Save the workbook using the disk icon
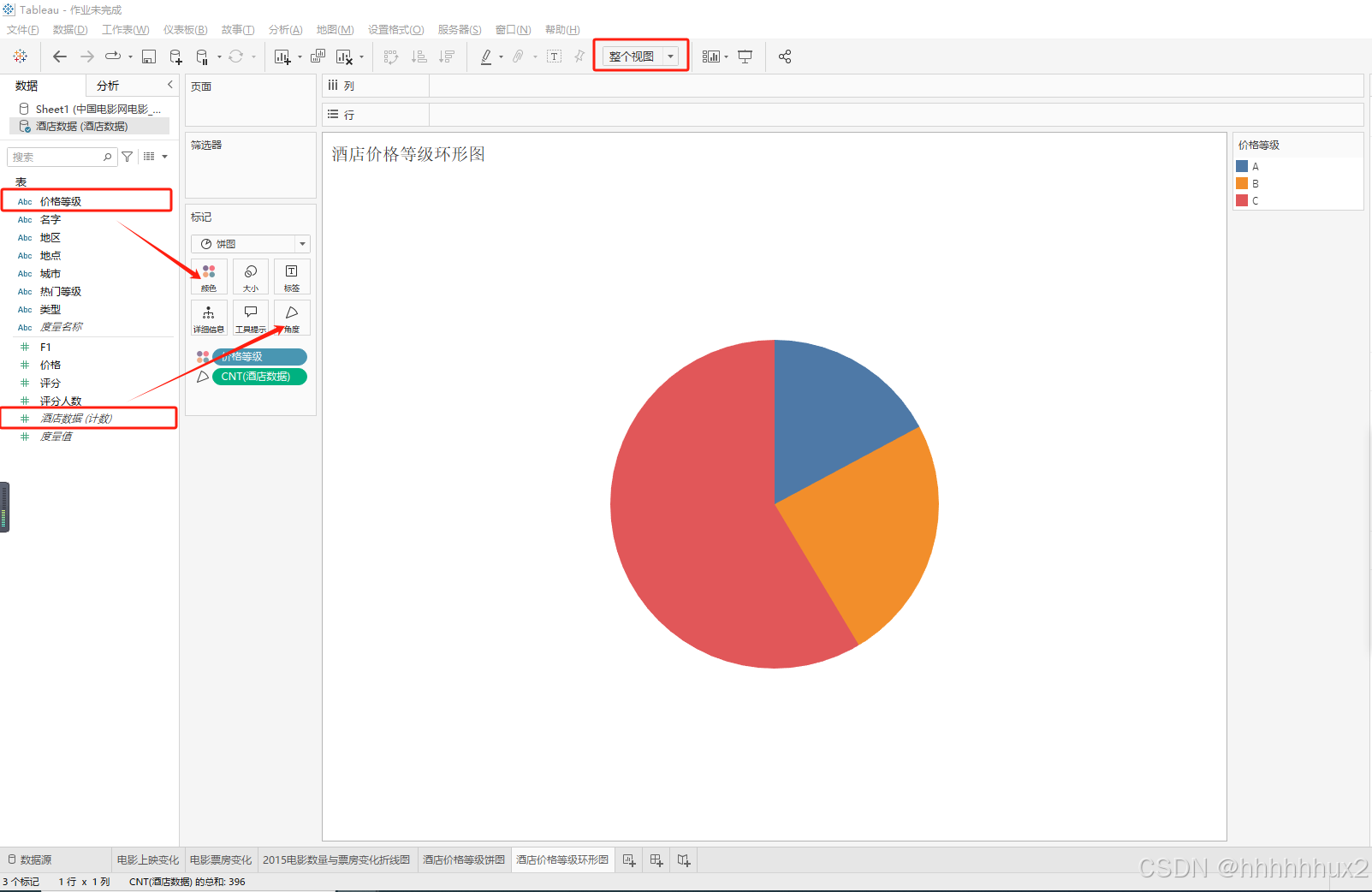The height and width of the screenshot is (892, 1372). (149, 56)
